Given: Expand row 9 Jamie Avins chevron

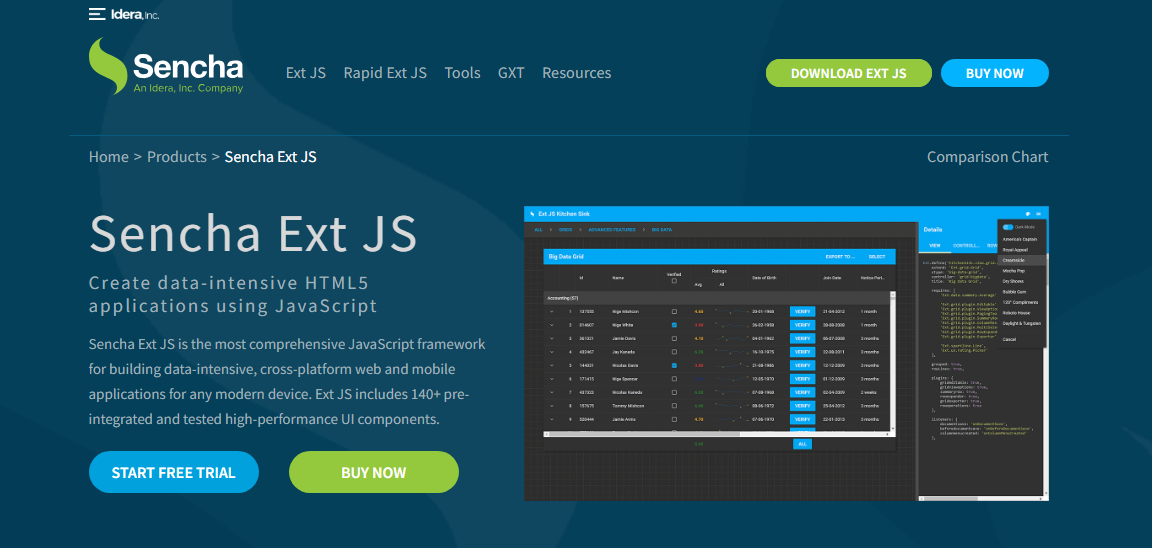Looking at the screenshot, I should coord(552,419).
